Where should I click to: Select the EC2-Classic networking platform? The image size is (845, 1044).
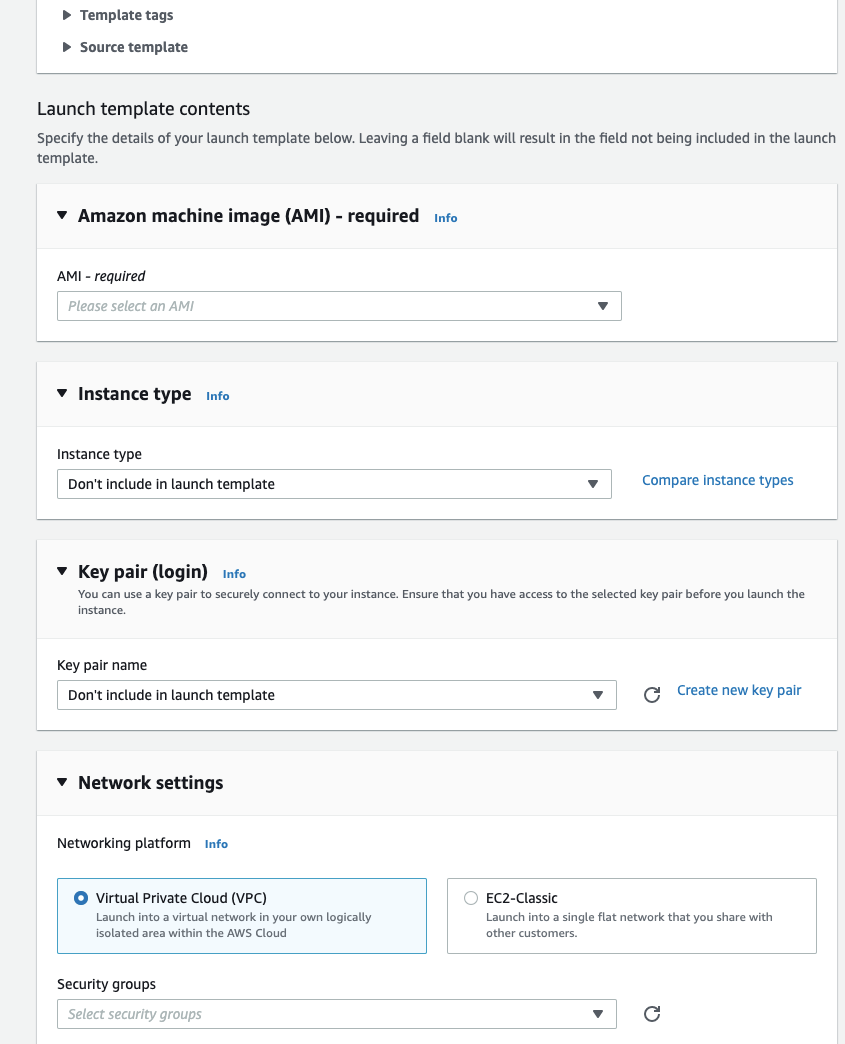pyautogui.click(x=471, y=898)
